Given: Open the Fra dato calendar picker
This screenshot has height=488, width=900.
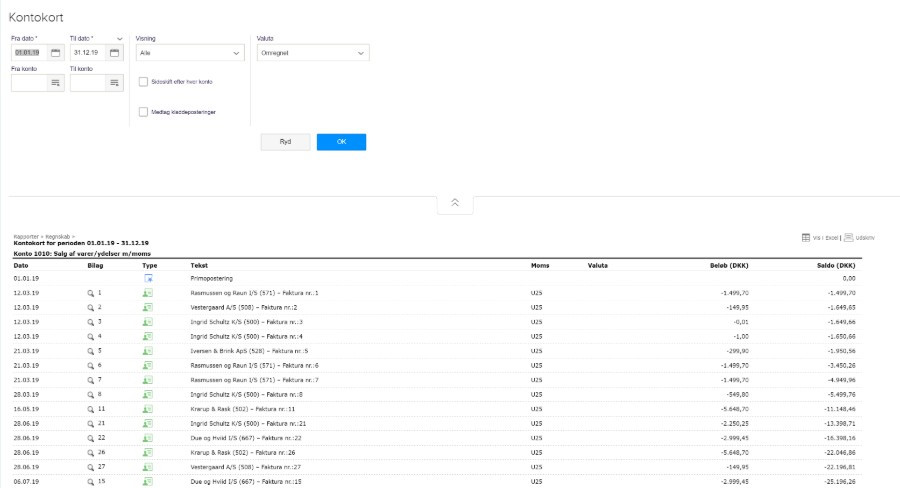Looking at the screenshot, I should pyautogui.click(x=55, y=52).
